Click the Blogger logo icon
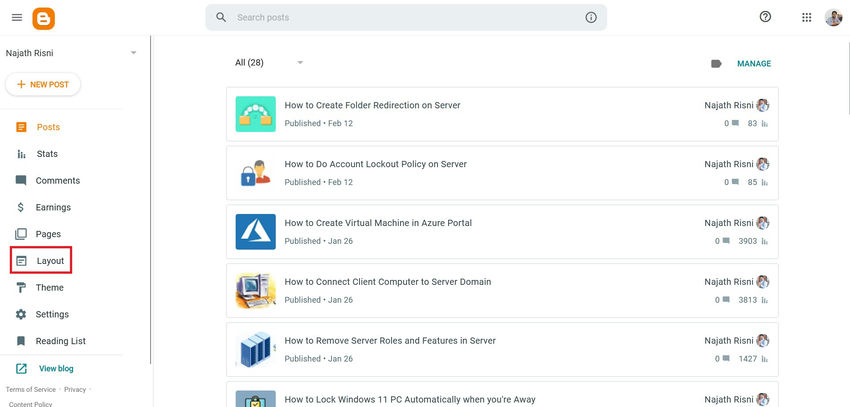Screen dimensions: 850x407 tap(43, 18)
